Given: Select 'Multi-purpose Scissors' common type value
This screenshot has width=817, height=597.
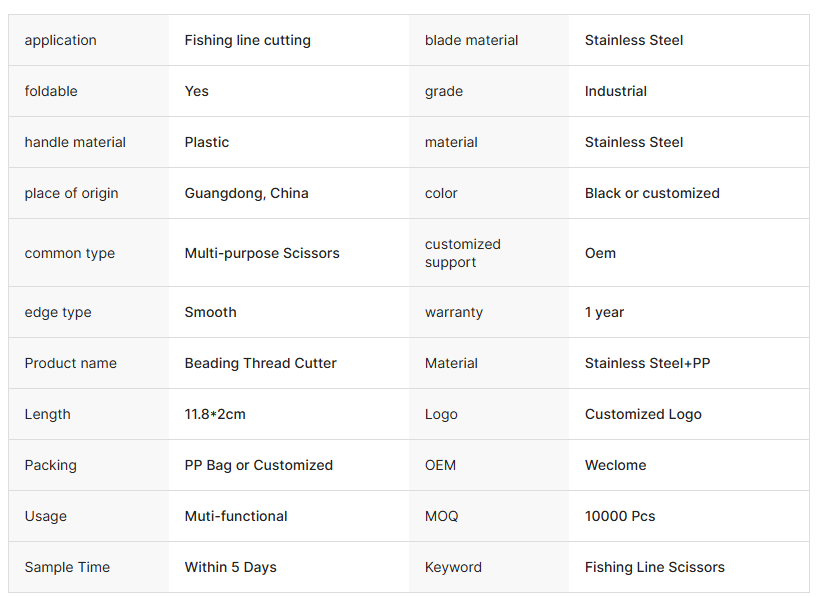Looking at the screenshot, I should coord(262,253).
